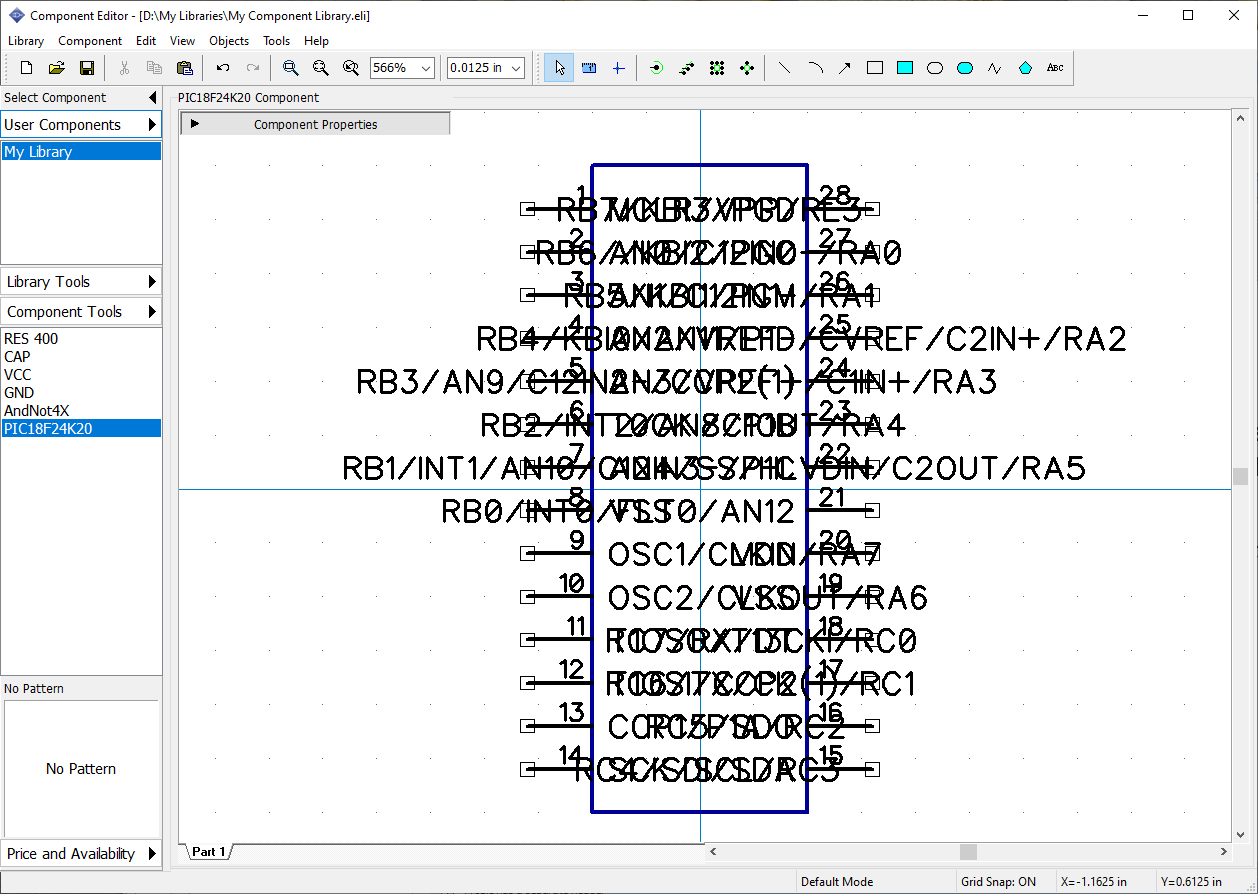
Task: Expand the User Components list
Action: click(152, 124)
